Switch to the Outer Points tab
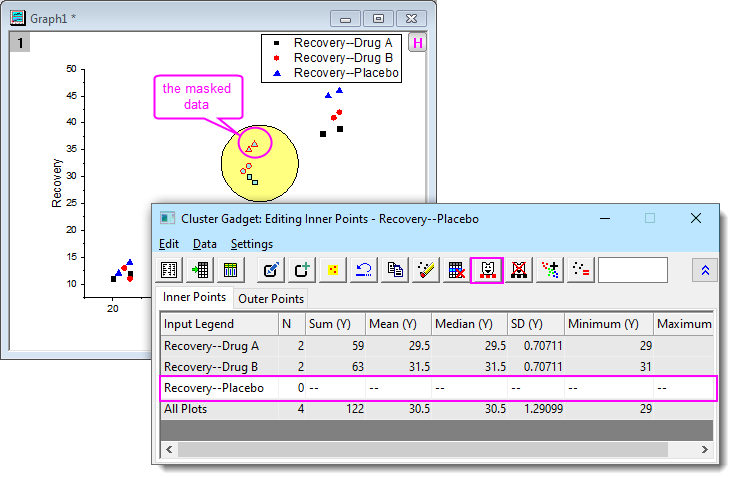 click(x=271, y=298)
